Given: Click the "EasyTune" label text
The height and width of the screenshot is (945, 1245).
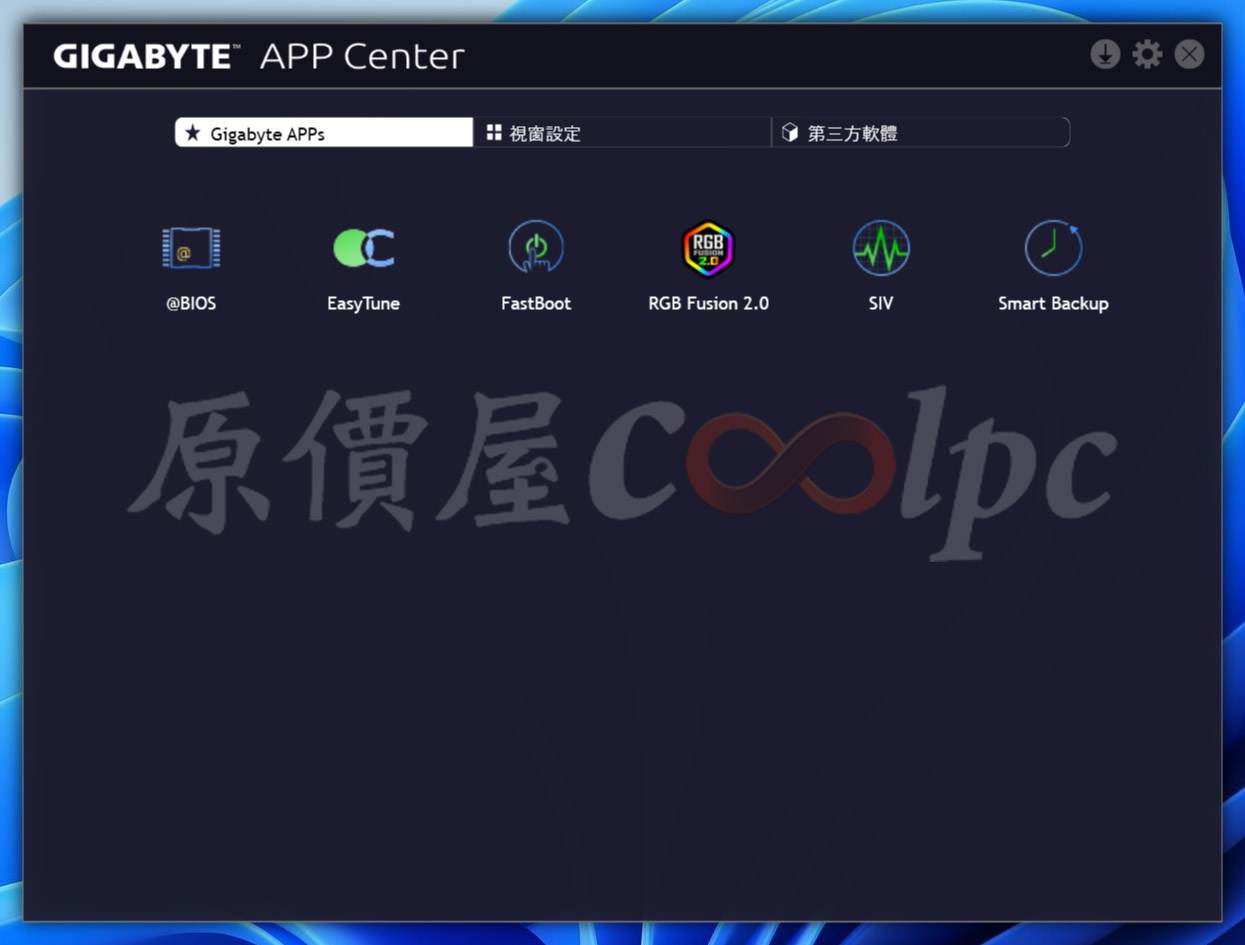Looking at the screenshot, I should tap(364, 304).
